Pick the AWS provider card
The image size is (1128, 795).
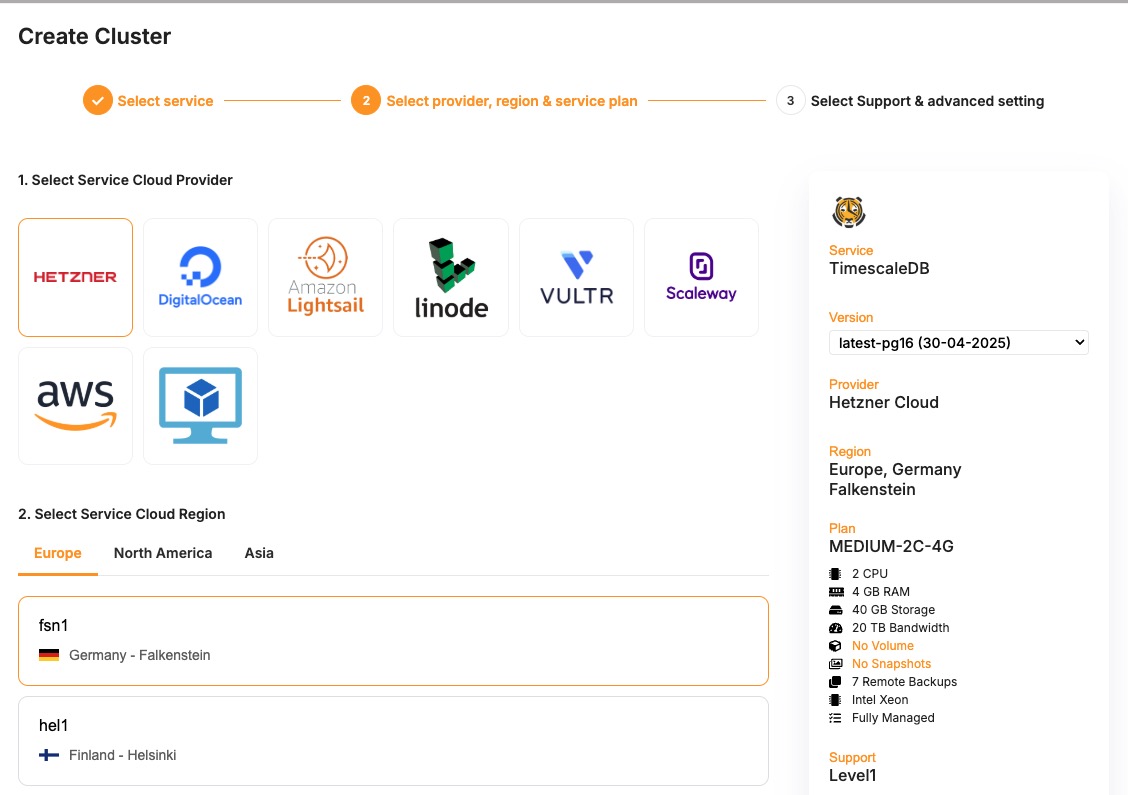(x=75, y=405)
